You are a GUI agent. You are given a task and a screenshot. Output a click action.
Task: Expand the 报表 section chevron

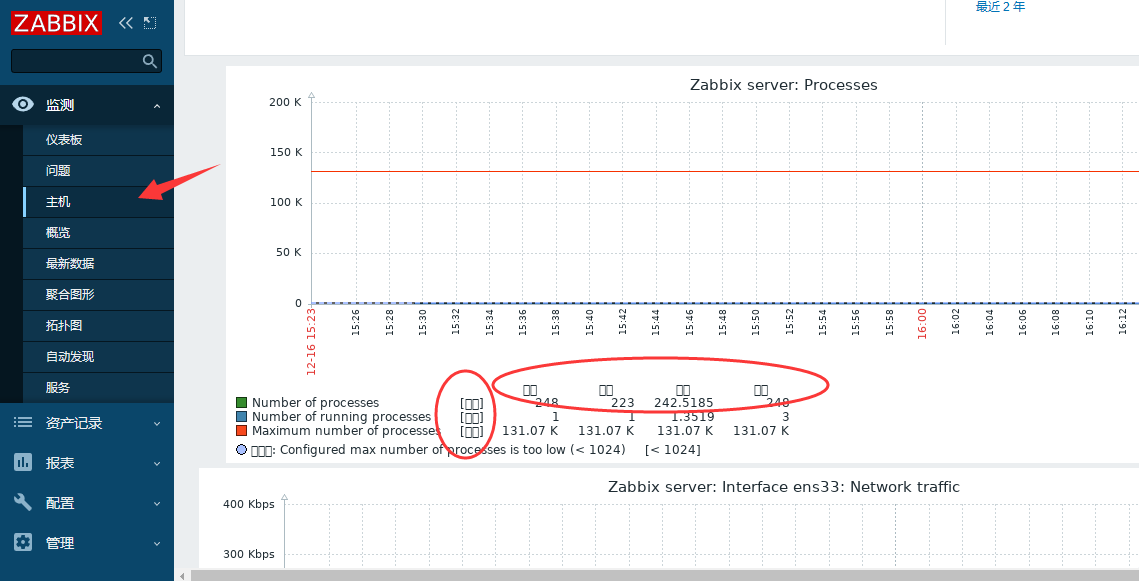[157, 463]
